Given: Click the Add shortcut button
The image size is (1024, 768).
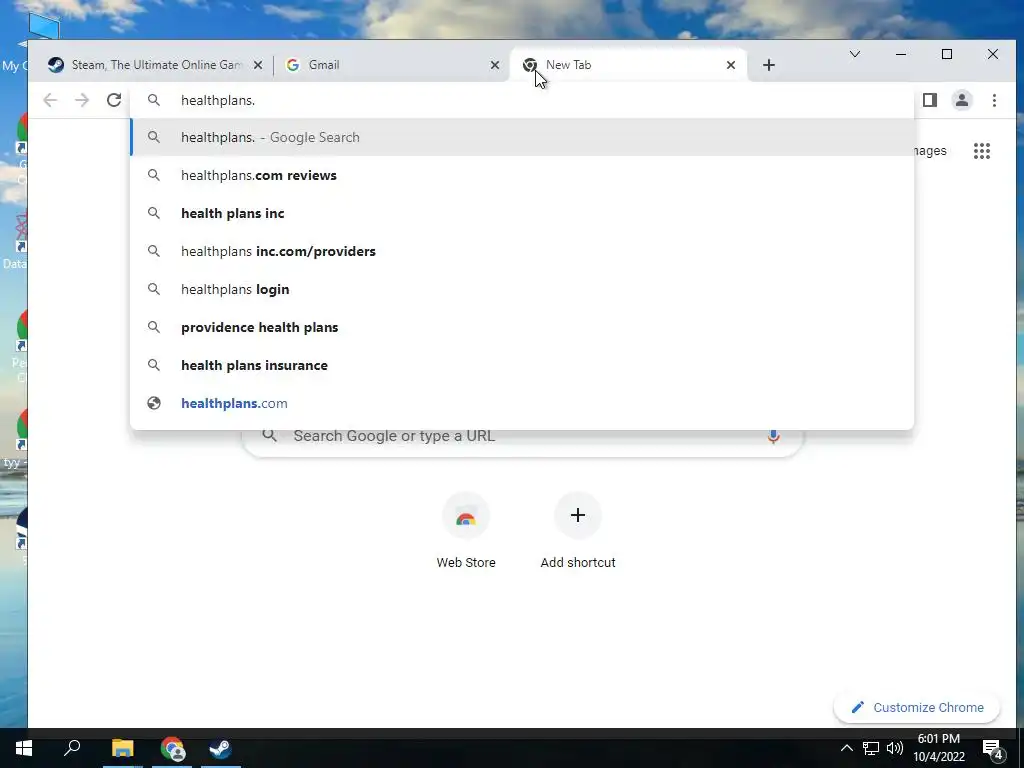Looking at the screenshot, I should [577, 530].
